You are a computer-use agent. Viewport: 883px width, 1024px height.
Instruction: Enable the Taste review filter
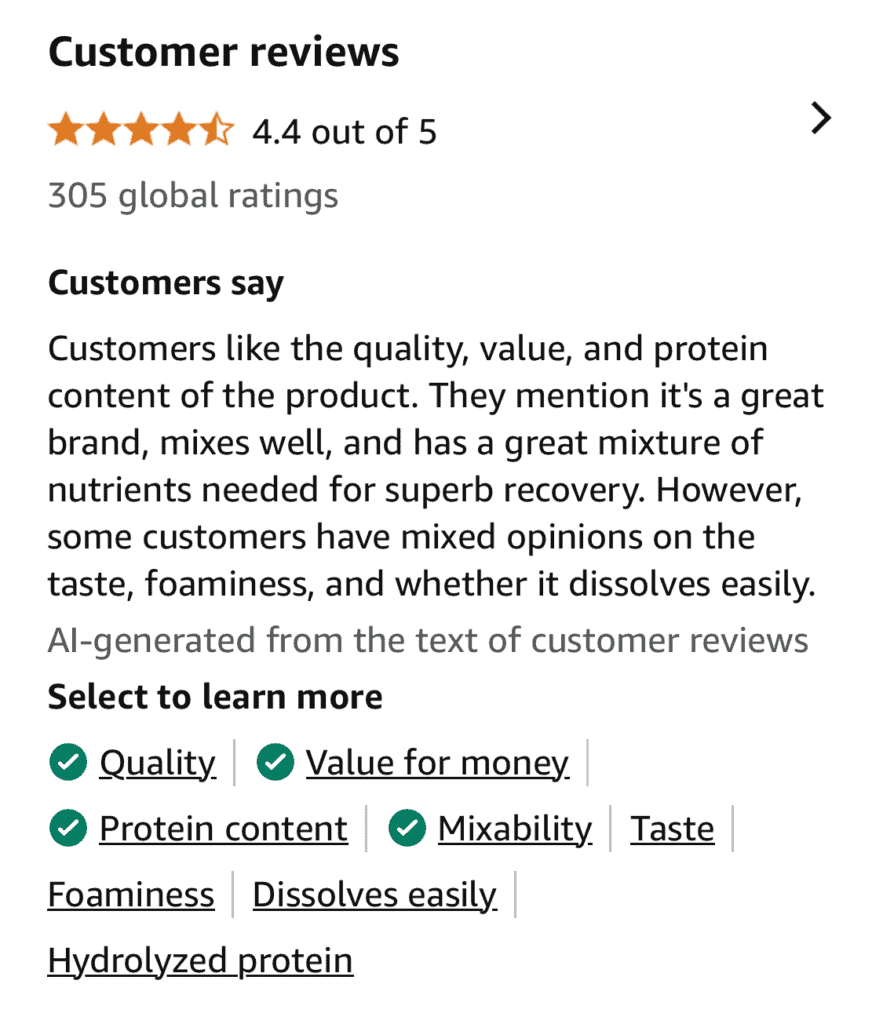click(672, 828)
